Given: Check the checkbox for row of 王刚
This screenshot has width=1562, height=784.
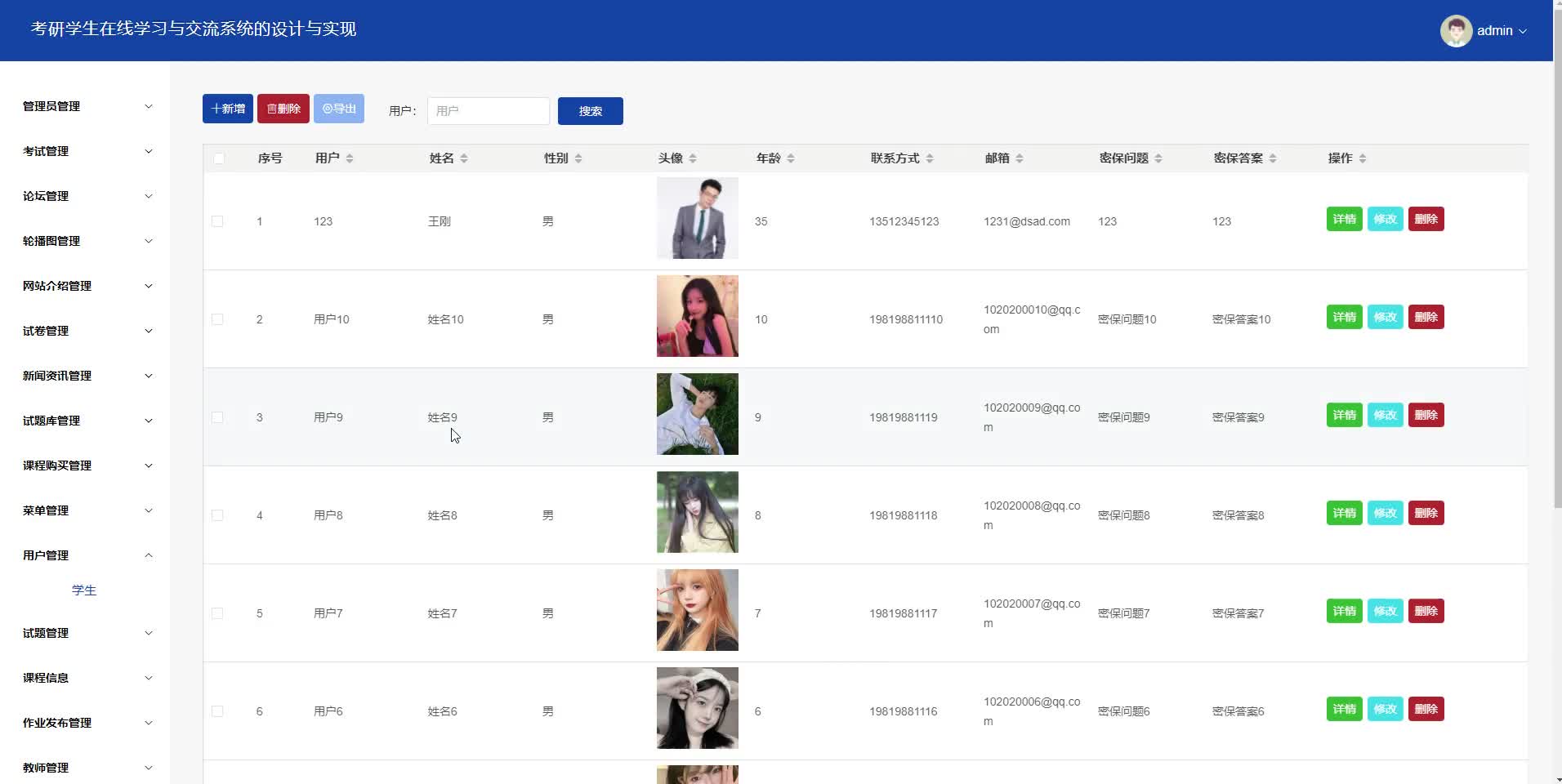Looking at the screenshot, I should 217,220.
